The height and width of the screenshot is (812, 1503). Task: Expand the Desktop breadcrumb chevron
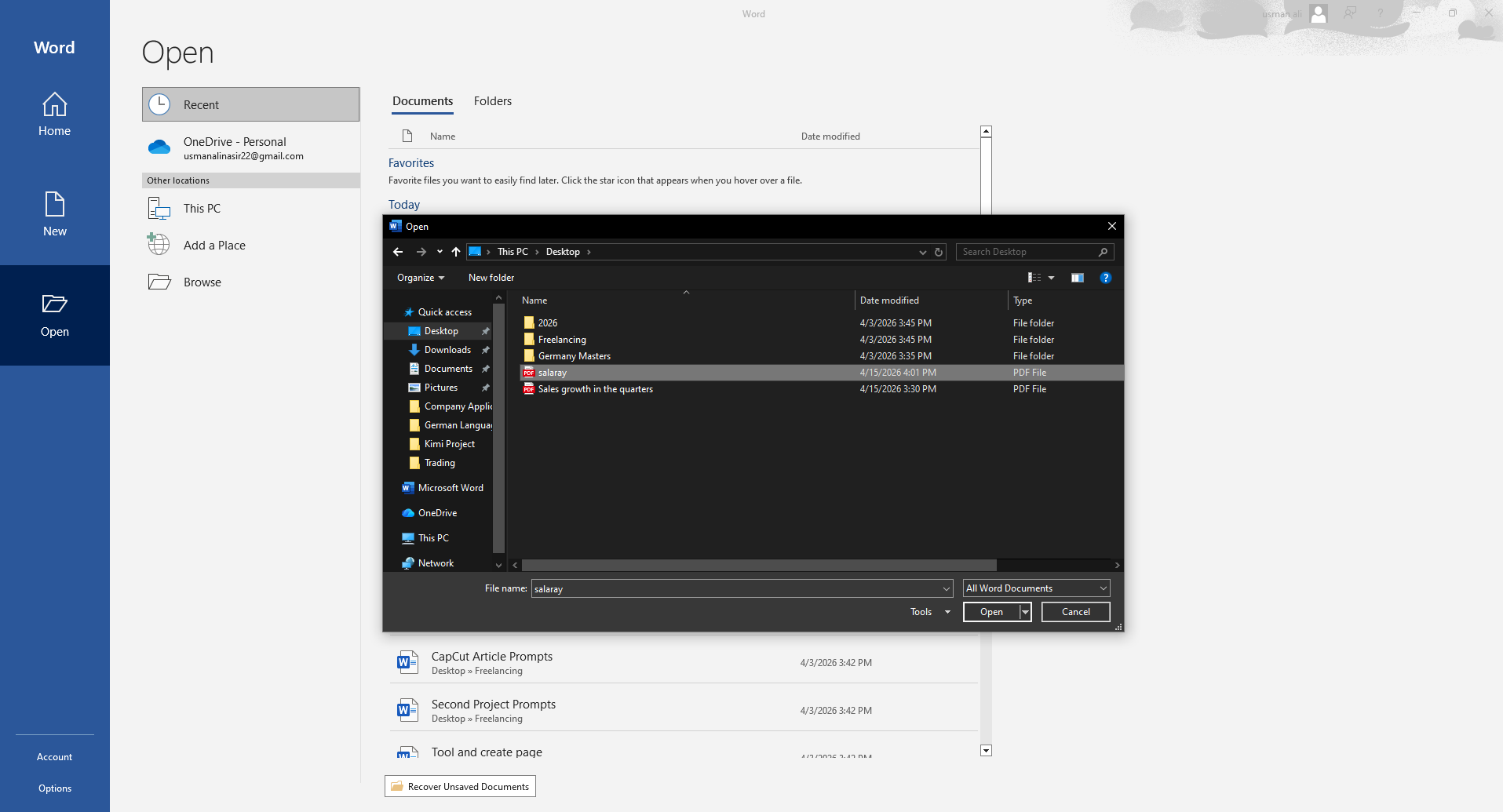pos(589,252)
